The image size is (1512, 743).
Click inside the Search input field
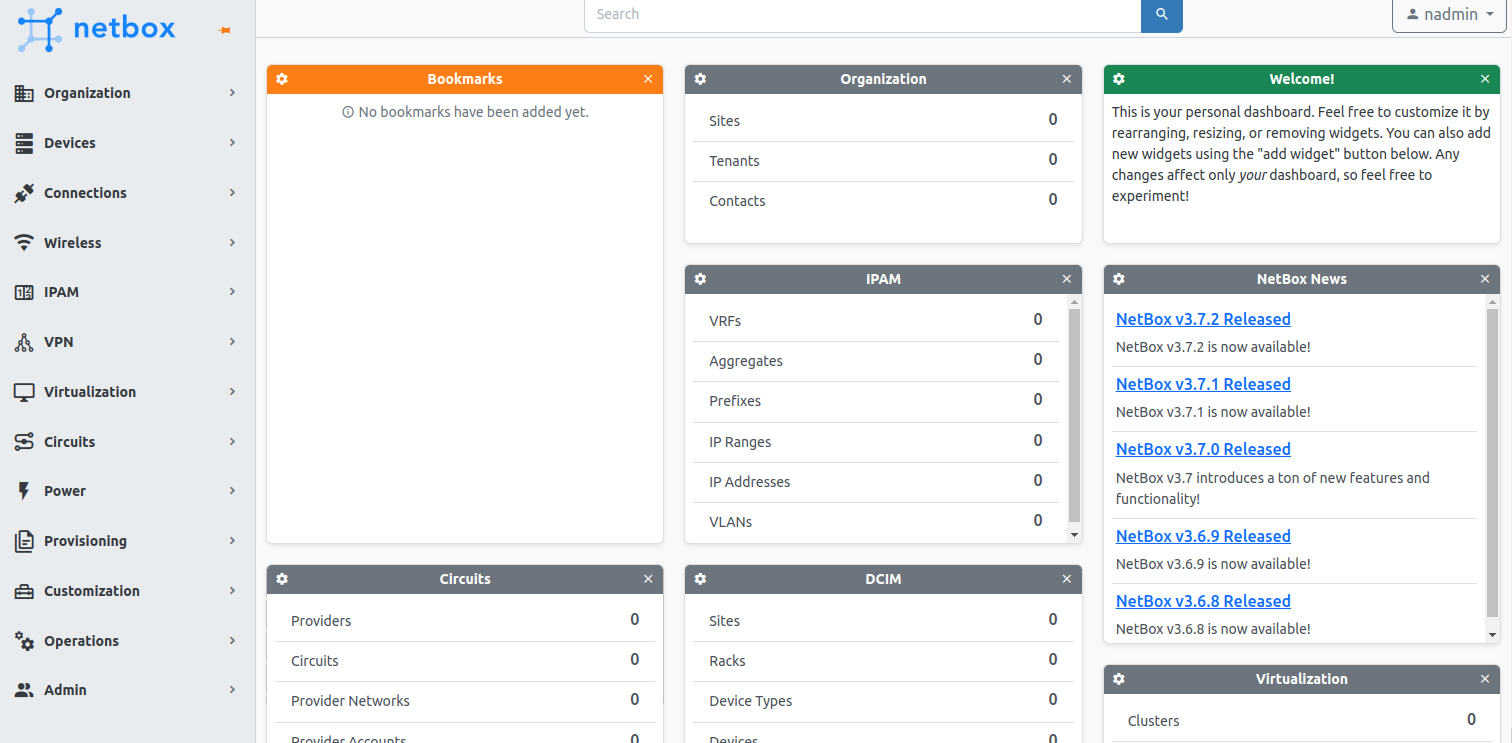(x=862, y=15)
